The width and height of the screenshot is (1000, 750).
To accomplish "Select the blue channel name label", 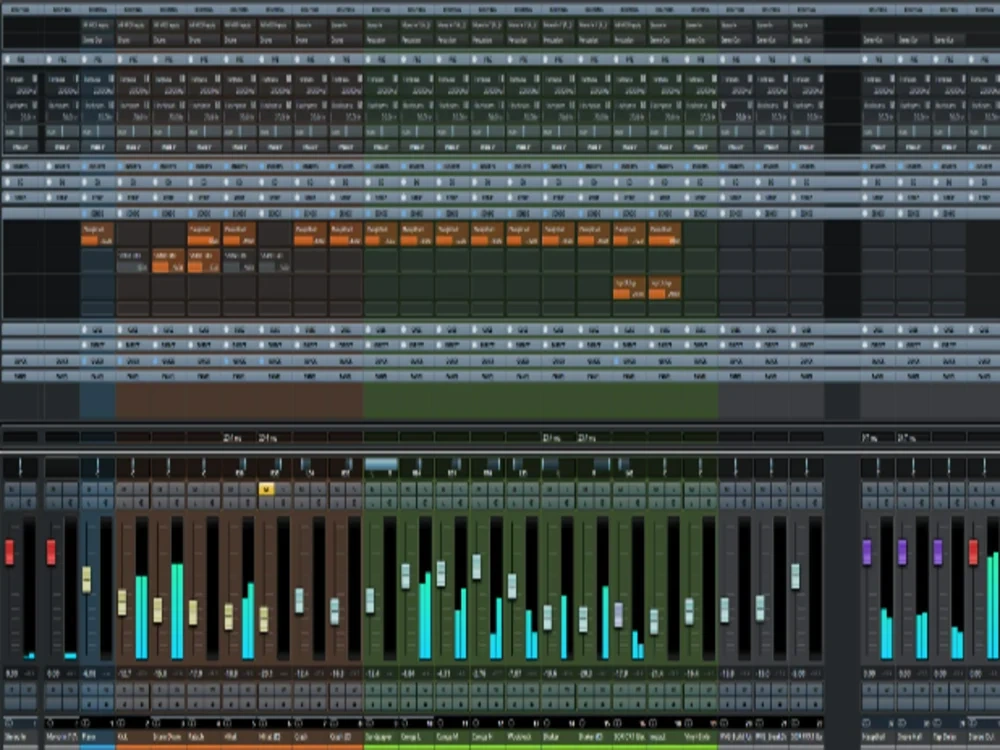I will click(x=98, y=737).
